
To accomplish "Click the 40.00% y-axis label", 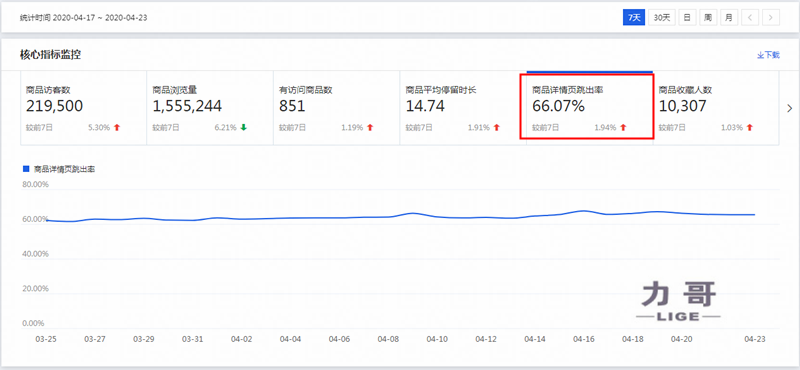I will pyautogui.click(x=36, y=254).
